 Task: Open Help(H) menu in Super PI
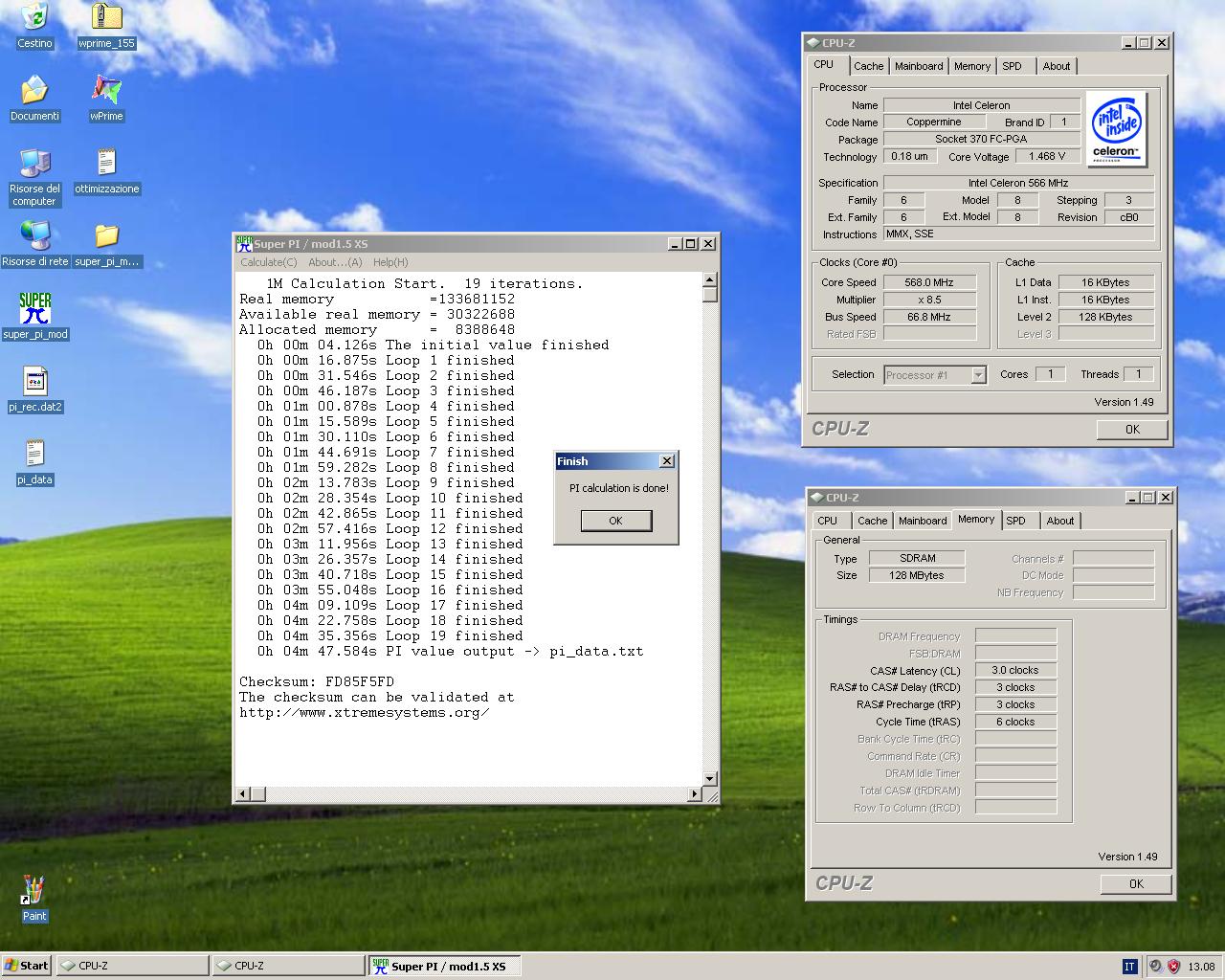(x=390, y=262)
